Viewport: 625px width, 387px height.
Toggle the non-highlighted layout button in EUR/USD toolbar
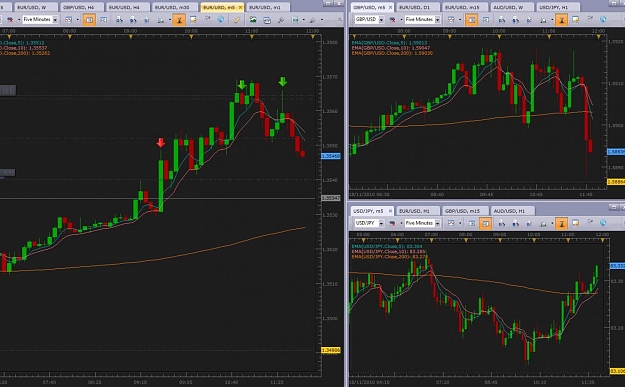click(103, 20)
